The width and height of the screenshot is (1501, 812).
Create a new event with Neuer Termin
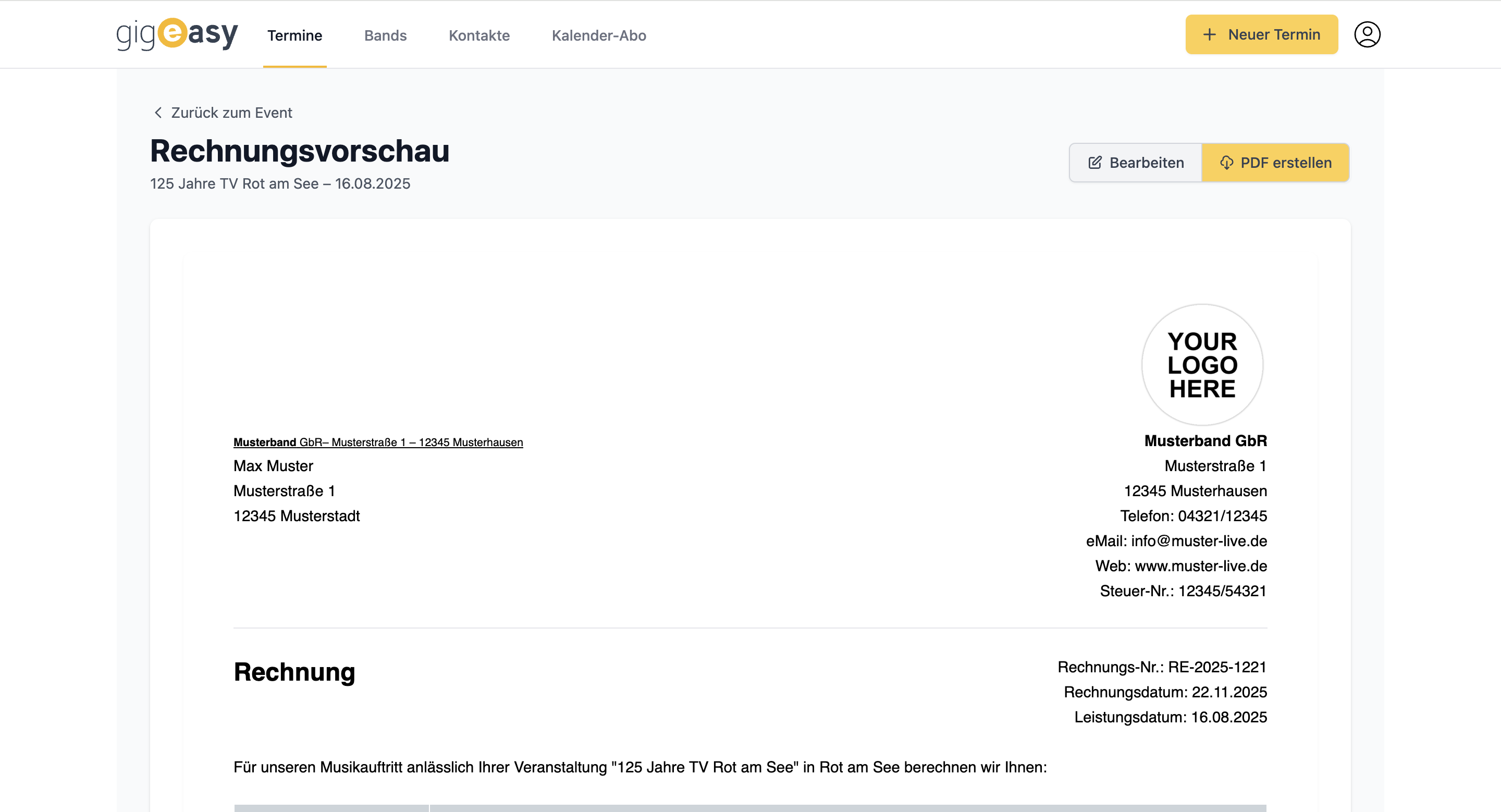1261,34
